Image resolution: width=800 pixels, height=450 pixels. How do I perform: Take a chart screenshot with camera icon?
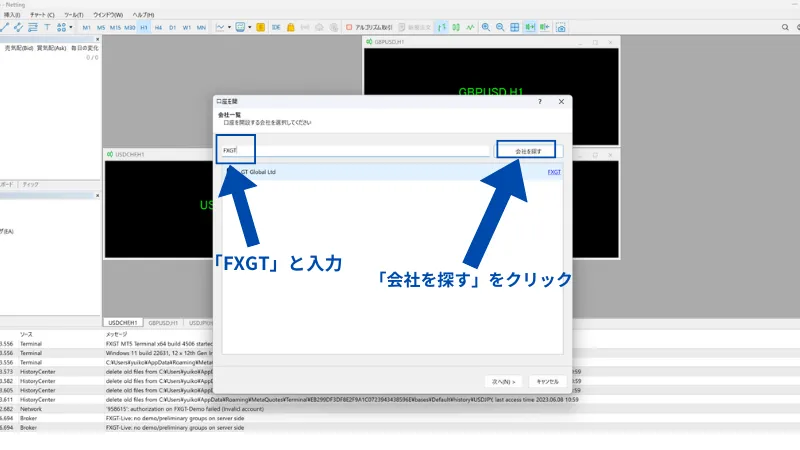561,28
